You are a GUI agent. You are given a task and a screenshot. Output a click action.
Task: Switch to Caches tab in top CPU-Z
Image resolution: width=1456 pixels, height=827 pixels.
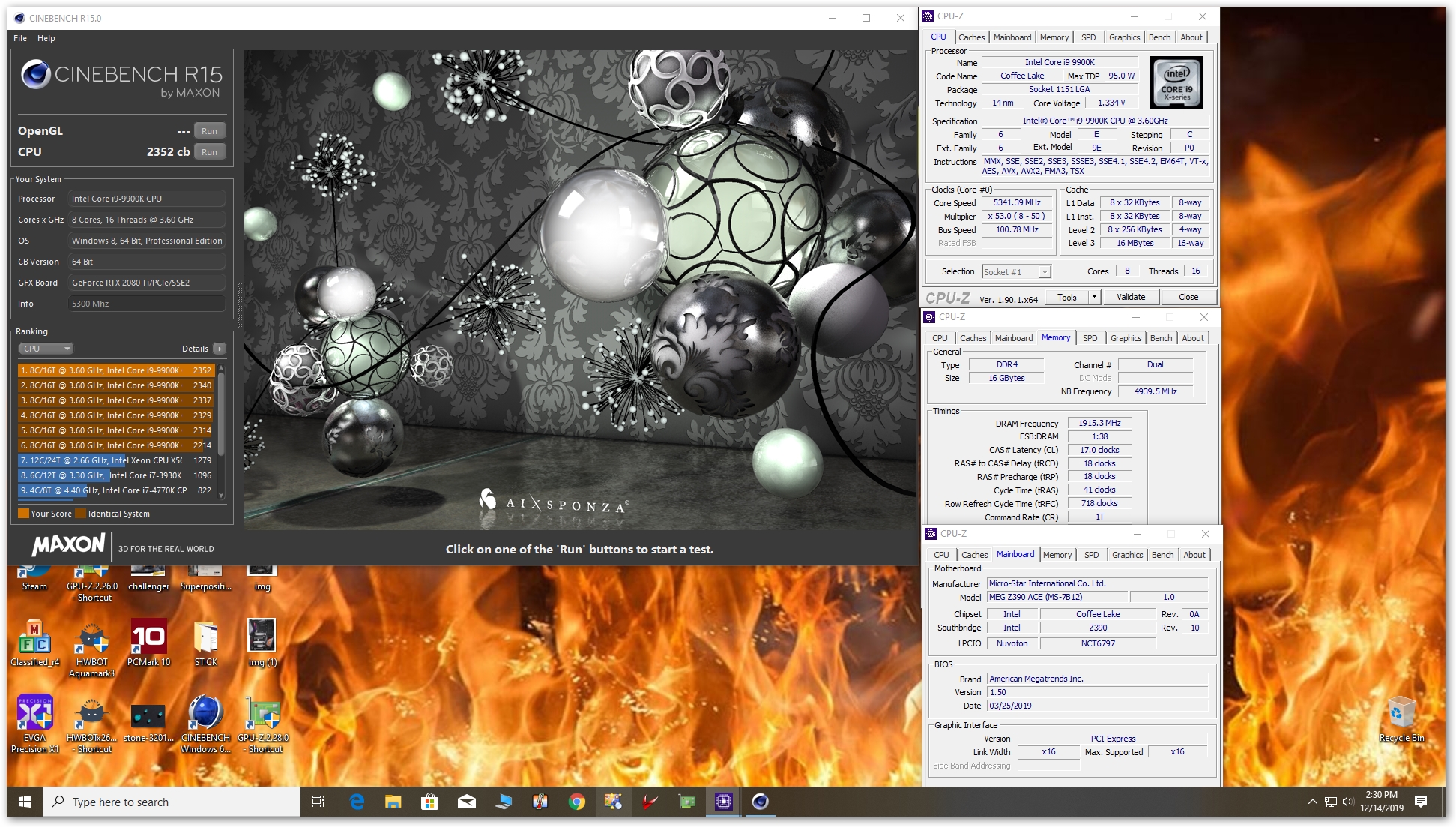[x=971, y=37]
